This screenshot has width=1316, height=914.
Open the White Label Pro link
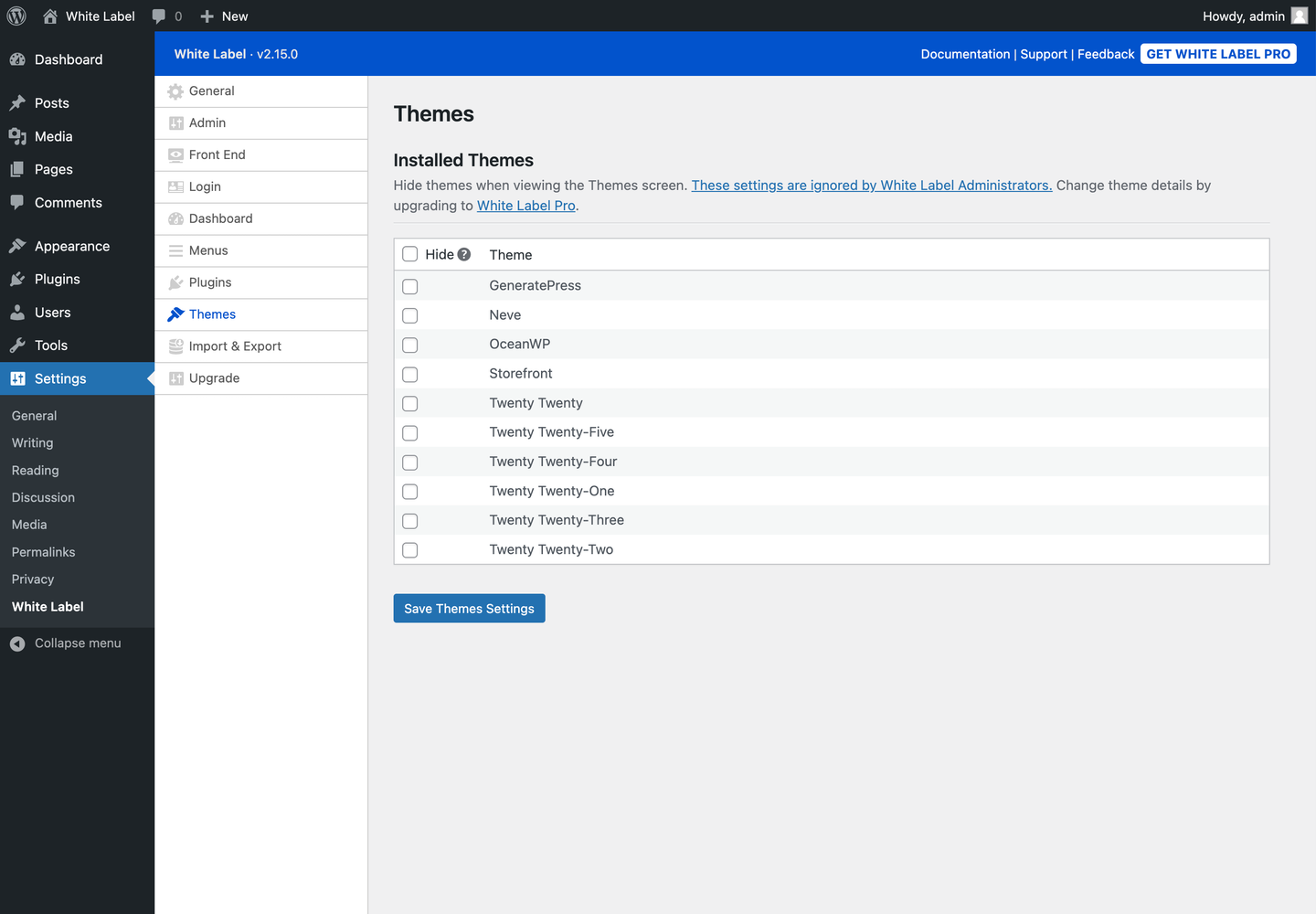(x=525, y=205)
